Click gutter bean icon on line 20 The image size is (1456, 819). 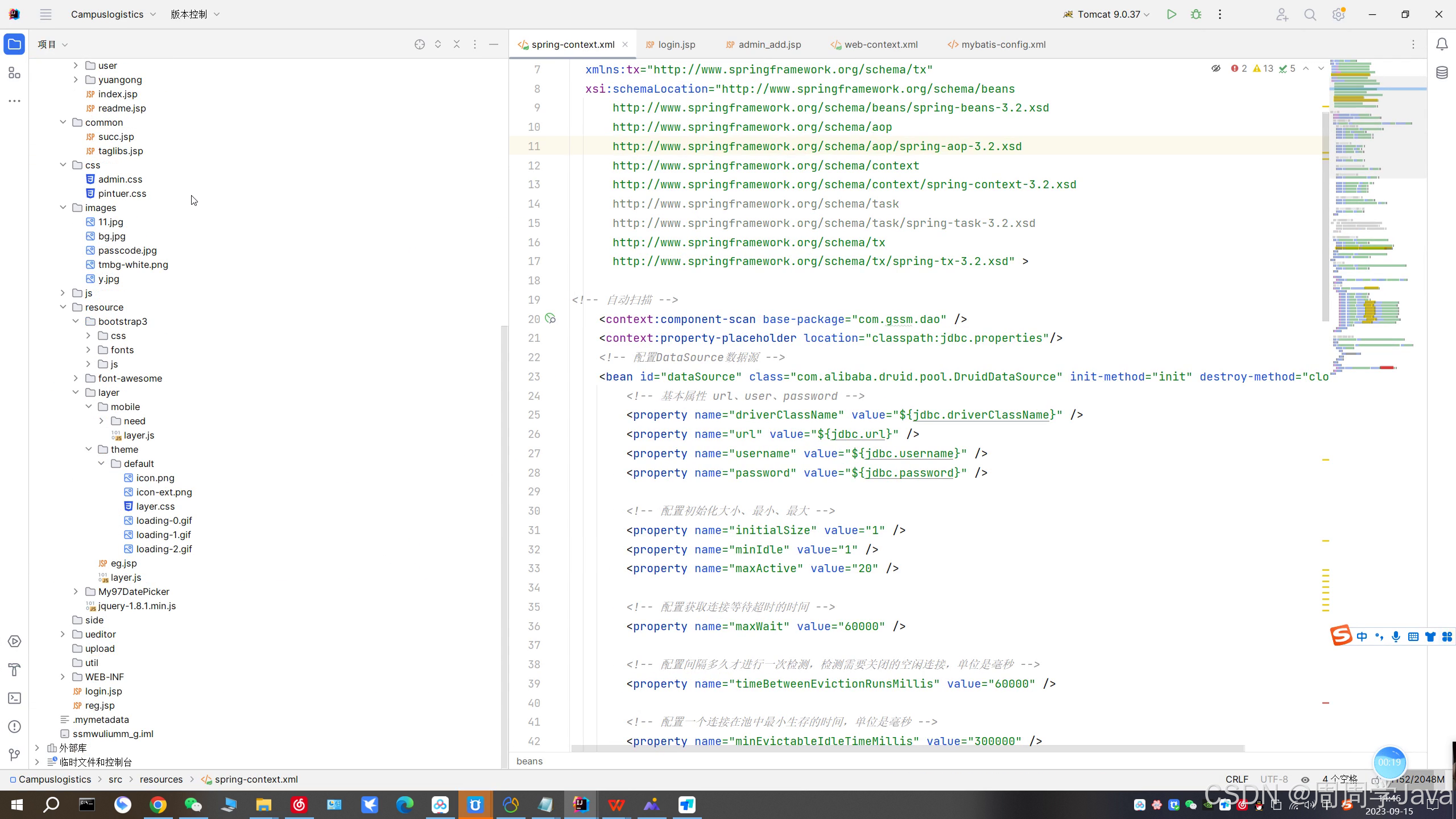click(x=550, y=318)
